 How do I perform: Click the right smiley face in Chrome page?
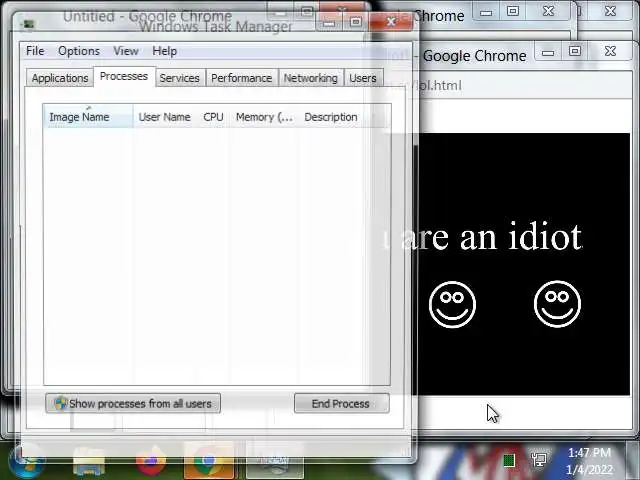click(557, 304)
